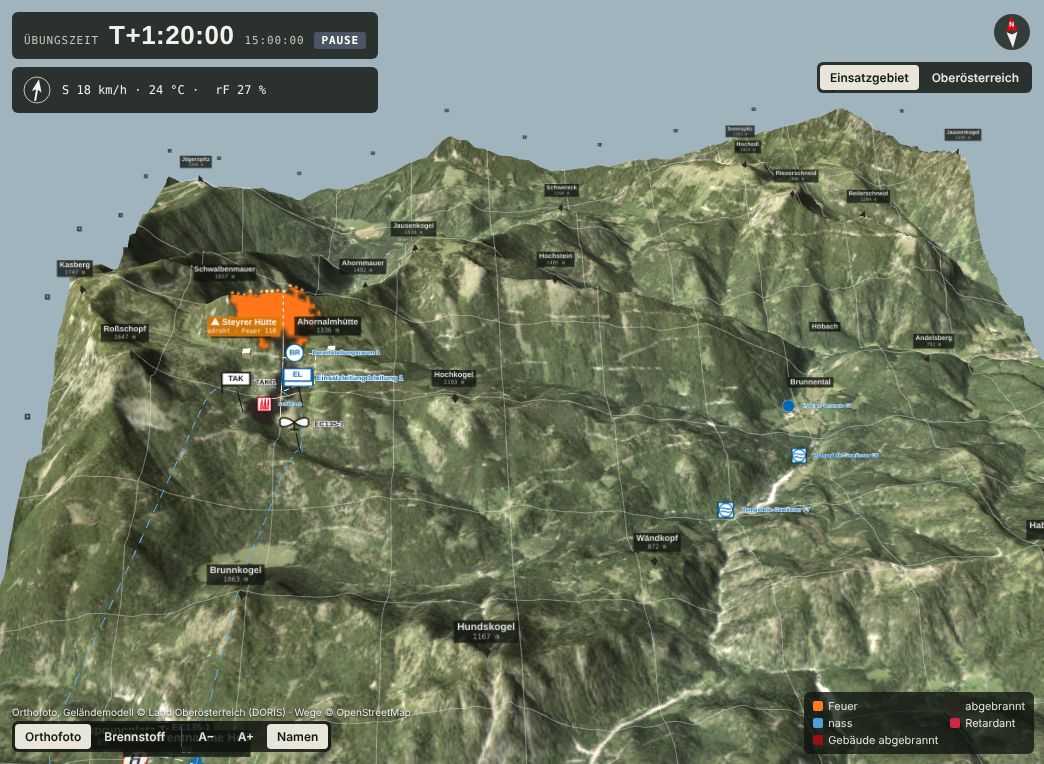The image size is (1044, 764).
Task: Click the T+1:20:00 exercise time
Action: pyautogui.click(x=171, y=35)
